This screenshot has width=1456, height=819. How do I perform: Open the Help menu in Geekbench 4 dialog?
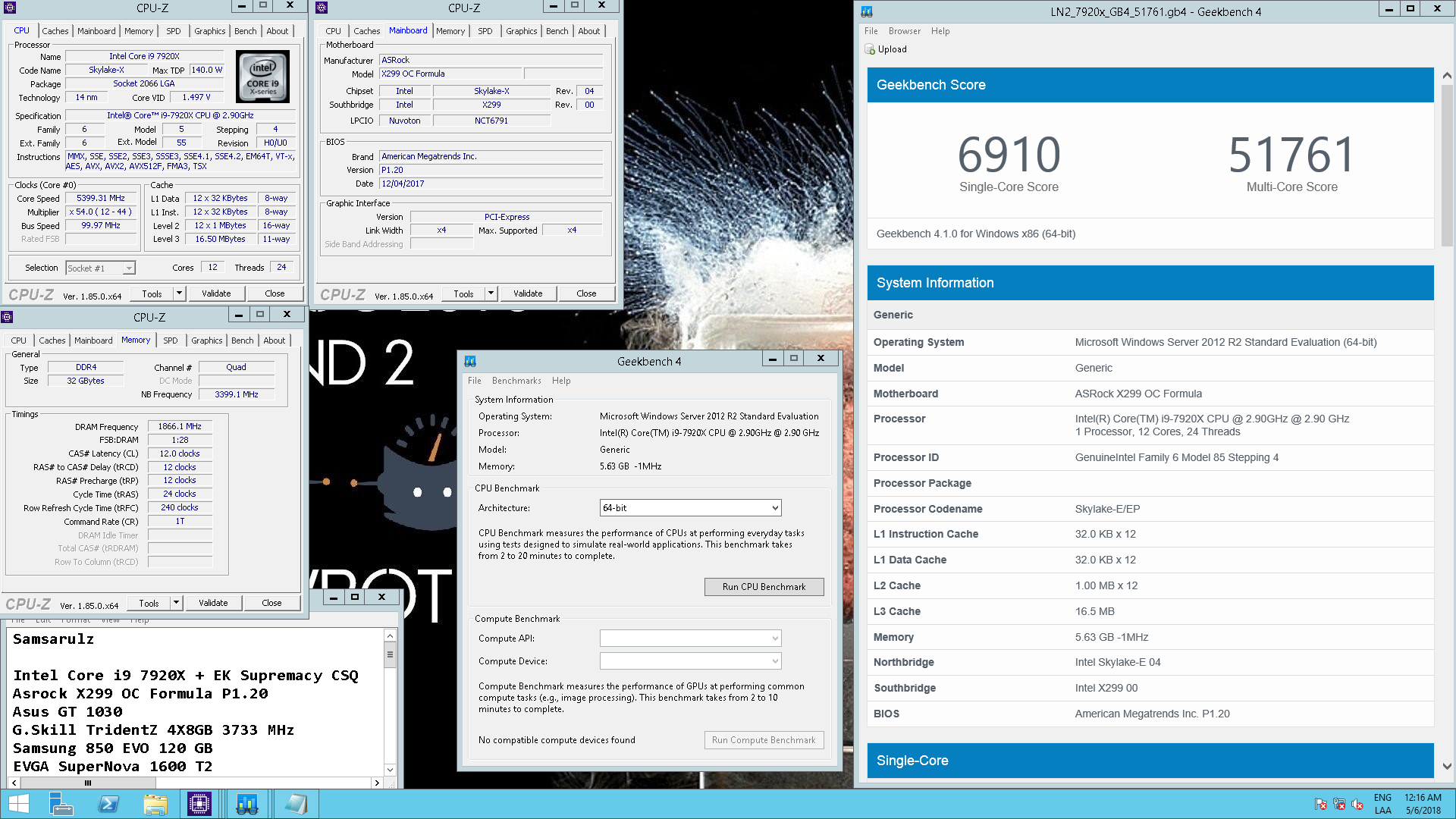tap(561, 381)
